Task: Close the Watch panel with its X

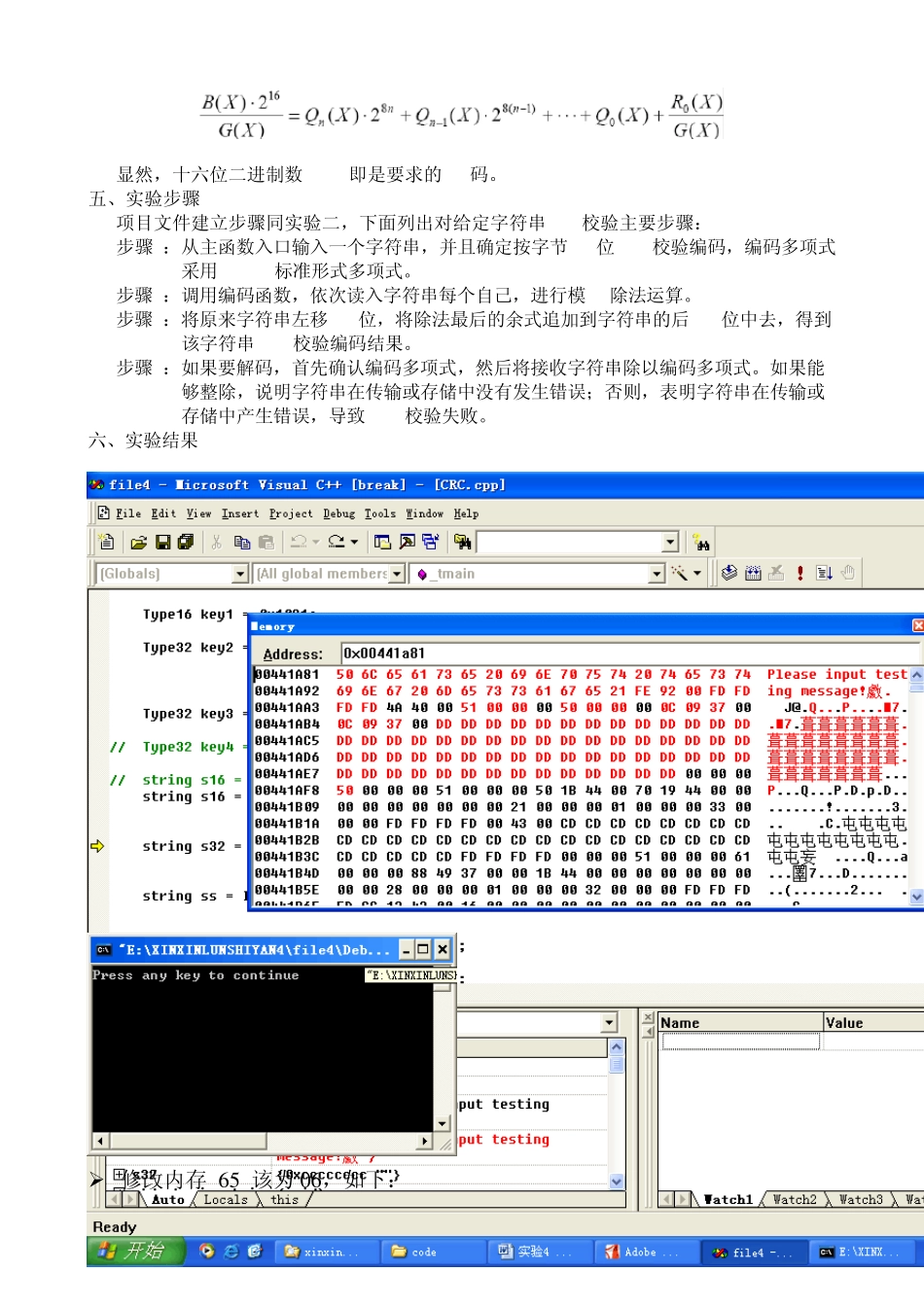Action: (649, 1017)
